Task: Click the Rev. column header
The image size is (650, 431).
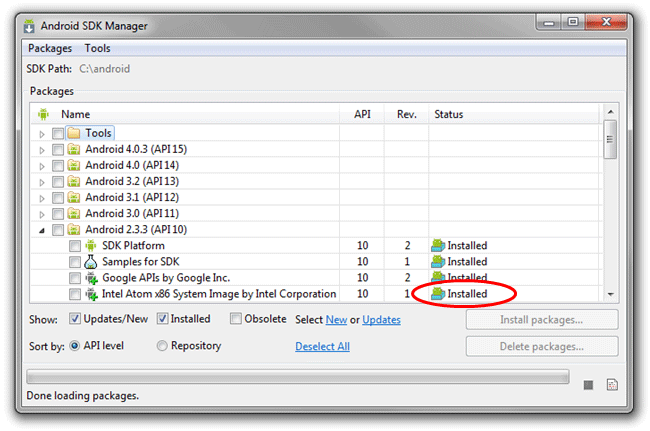Action: (407, 114)
